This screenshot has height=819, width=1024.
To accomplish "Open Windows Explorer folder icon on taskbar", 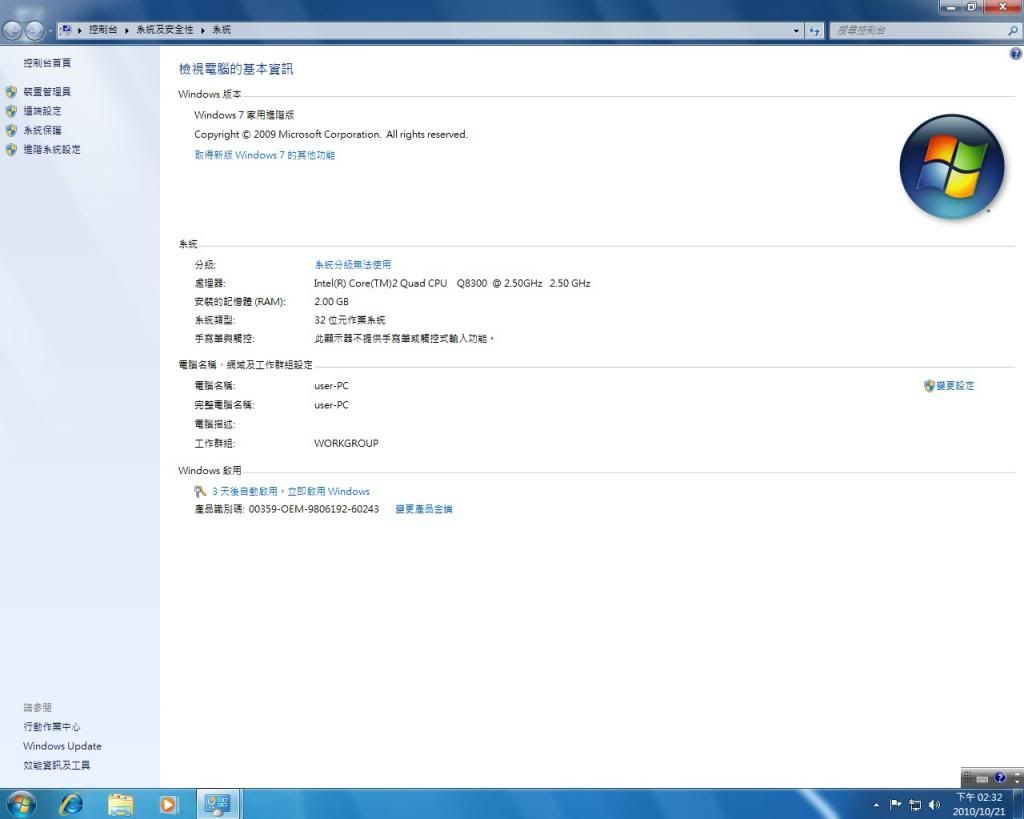I will [x=120, y=804].
